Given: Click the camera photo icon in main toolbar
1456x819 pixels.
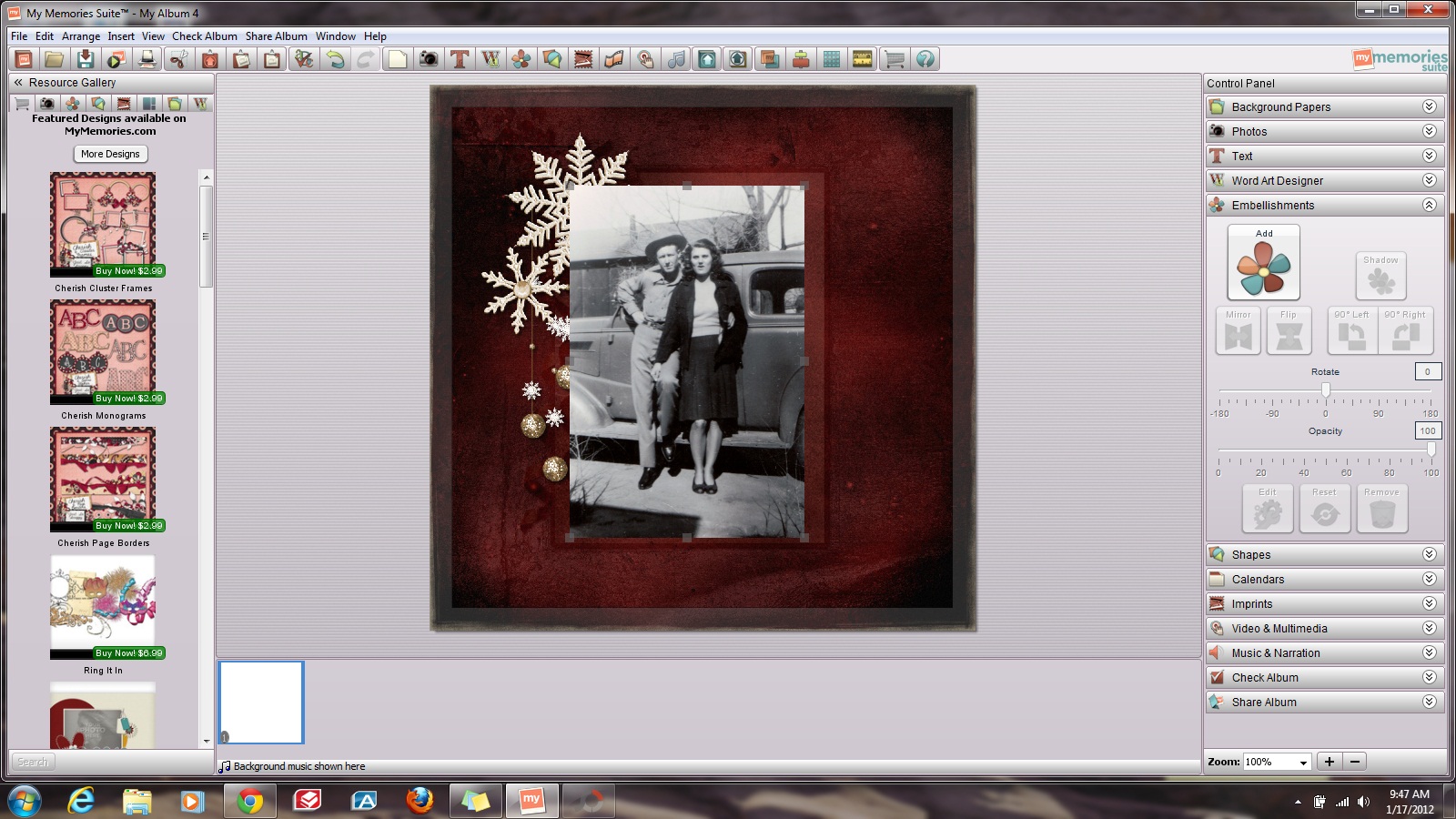Looking at the screenshot, I should 429,59.
